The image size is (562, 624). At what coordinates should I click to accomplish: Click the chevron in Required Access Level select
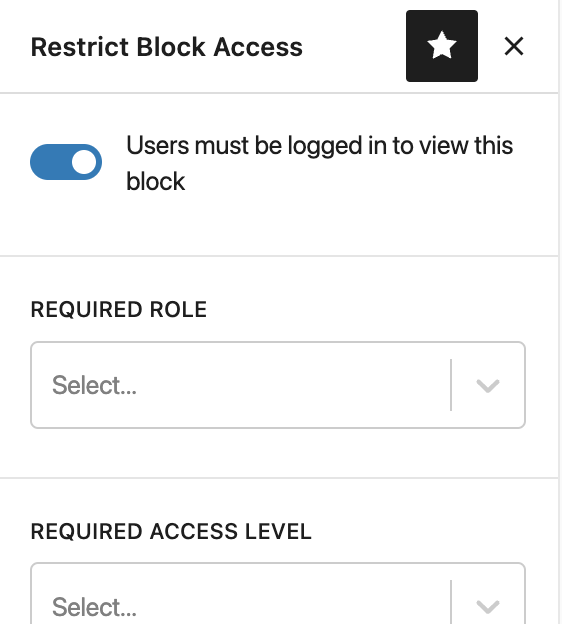click(x=488, y=606)
